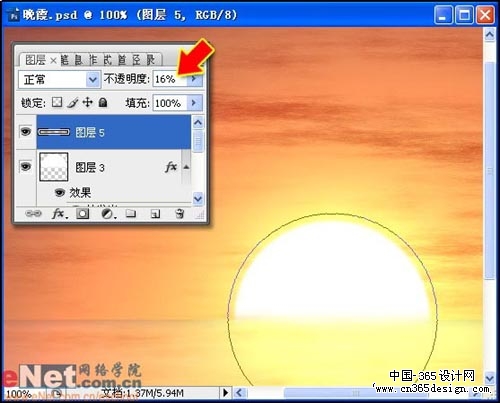The width and height of the screenshot is (500, 403).
Task: Create a new layer
Action: (x=155, y=214)
